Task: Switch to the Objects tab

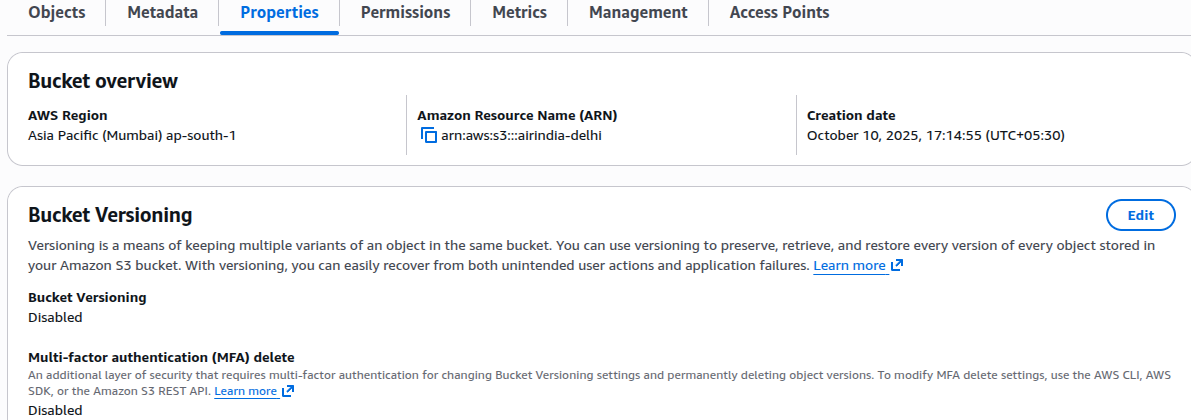Action: tap(57, 13)
